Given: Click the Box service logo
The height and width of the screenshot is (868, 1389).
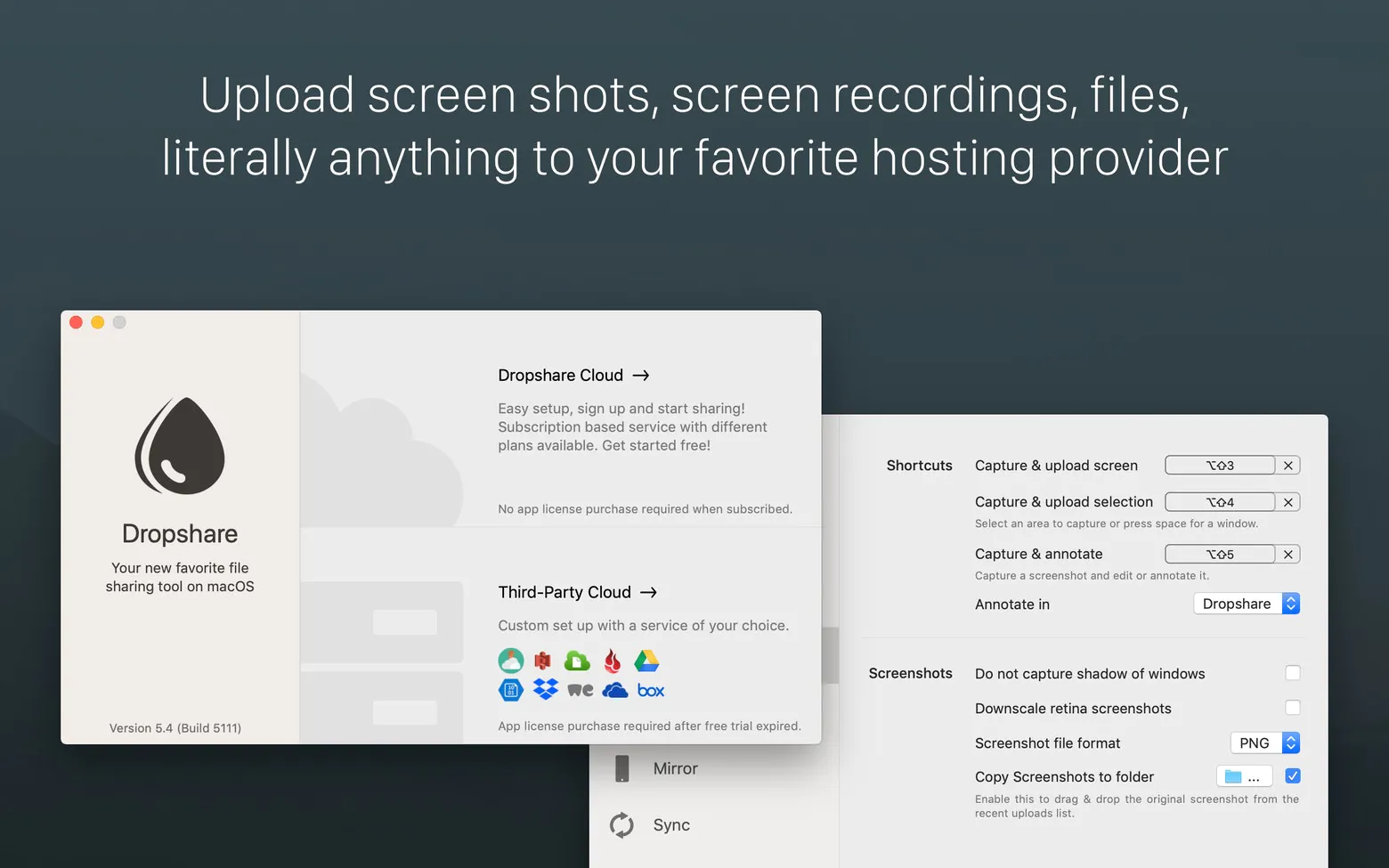Looking at the screenshot, I should 651,691.
